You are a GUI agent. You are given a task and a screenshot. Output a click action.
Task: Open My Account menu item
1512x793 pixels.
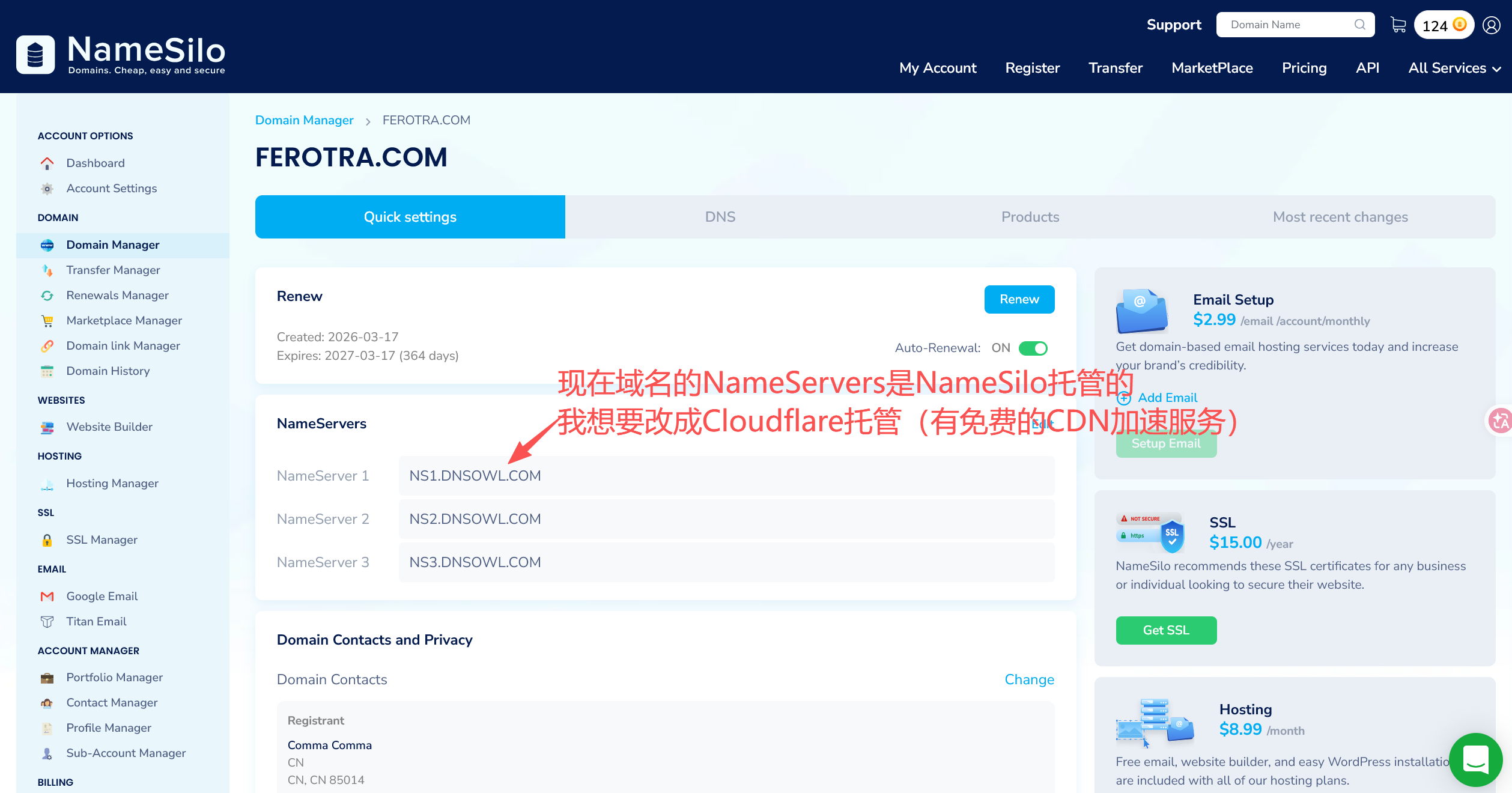tap(937, 68)
